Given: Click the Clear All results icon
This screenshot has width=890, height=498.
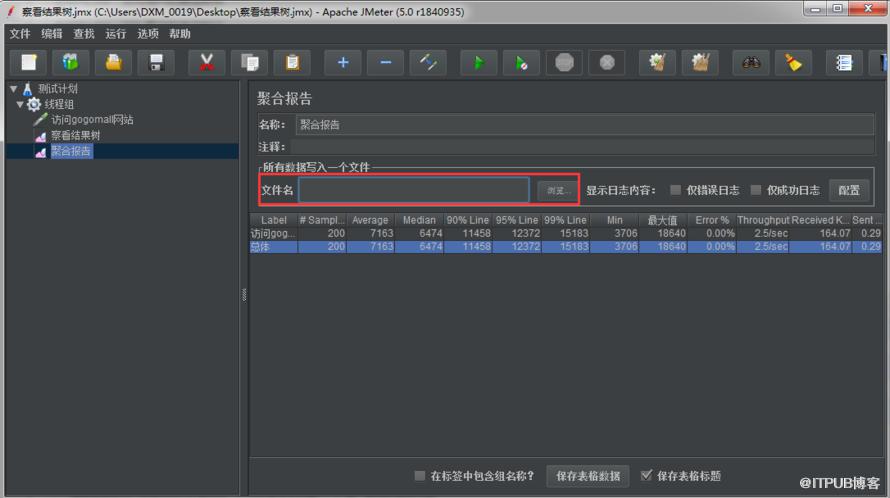Looking at the screenshot, I should click(x=700, y=62).
